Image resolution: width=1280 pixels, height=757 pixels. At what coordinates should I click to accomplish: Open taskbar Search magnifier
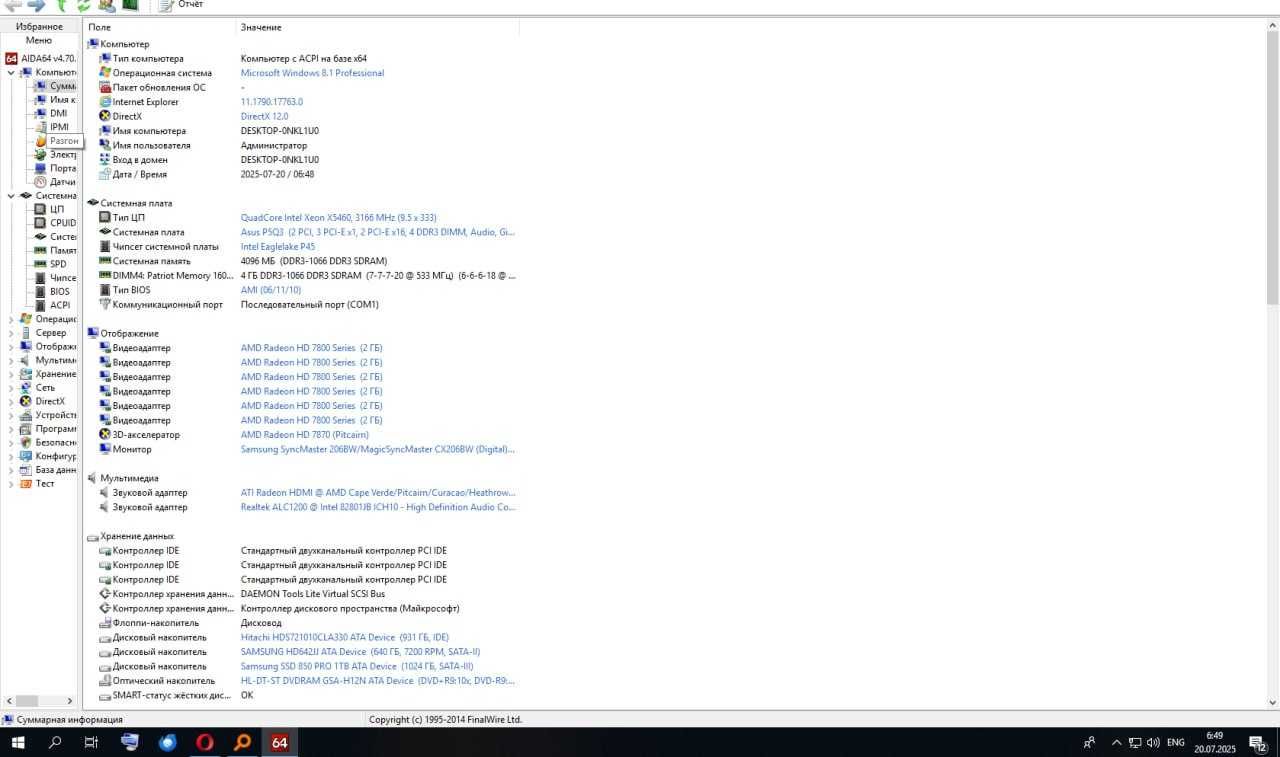(x=55, y=742)
